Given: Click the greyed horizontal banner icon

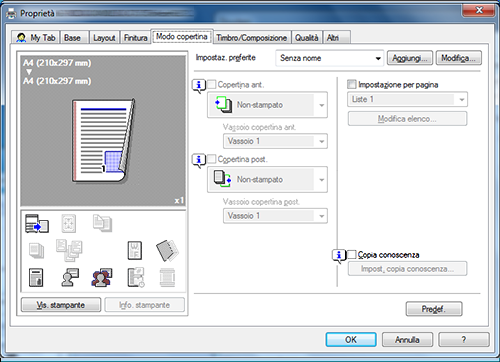Looking at the screenshot, I should coord(167,278).
